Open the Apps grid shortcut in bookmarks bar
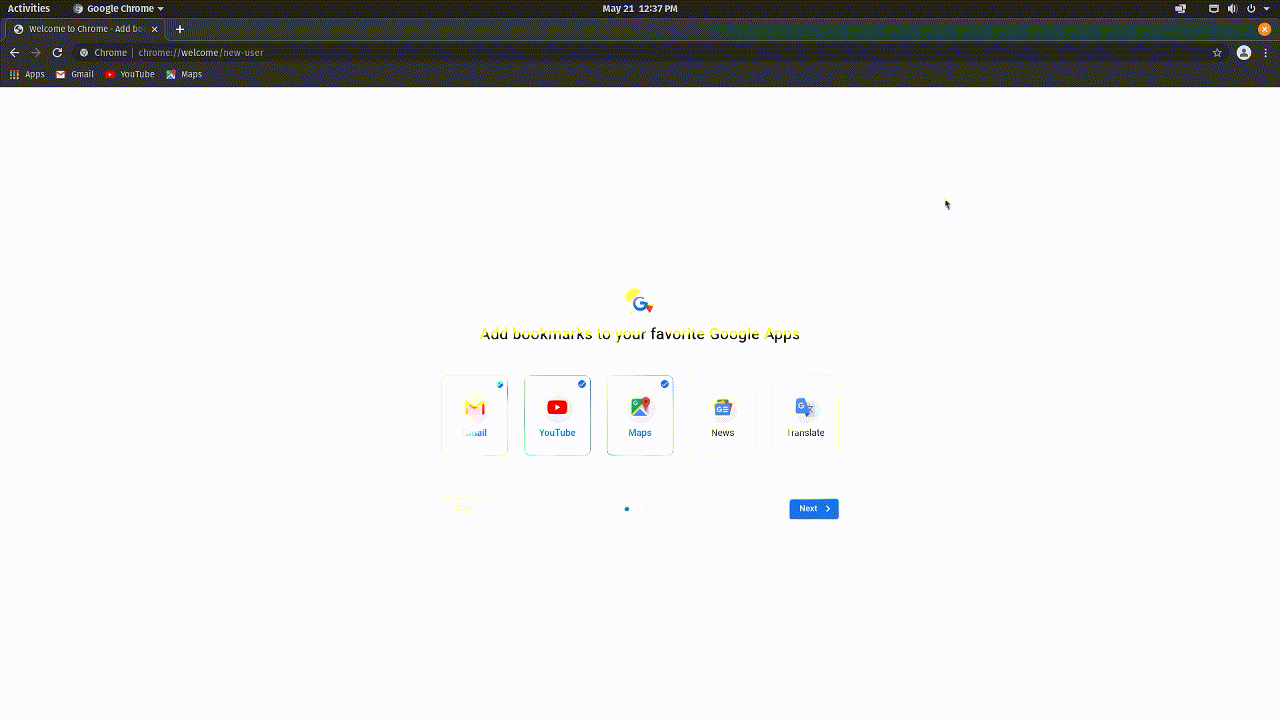This screenshot has width=1280, height=720. 27,74
